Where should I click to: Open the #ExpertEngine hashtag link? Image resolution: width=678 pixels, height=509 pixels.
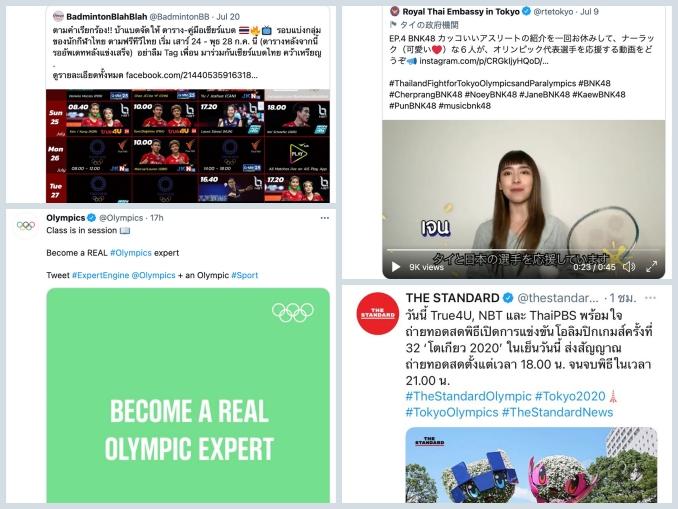click(100, 275)
